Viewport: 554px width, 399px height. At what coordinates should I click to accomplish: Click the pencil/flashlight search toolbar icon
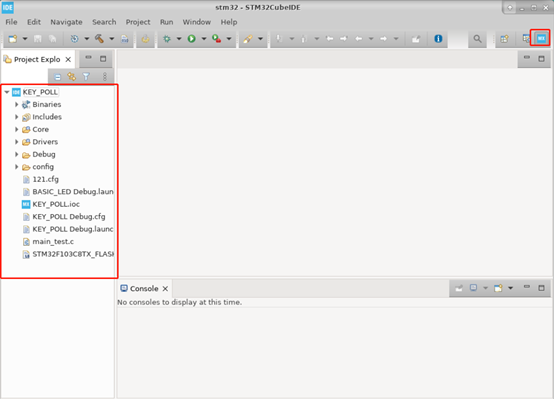point(248,39)
